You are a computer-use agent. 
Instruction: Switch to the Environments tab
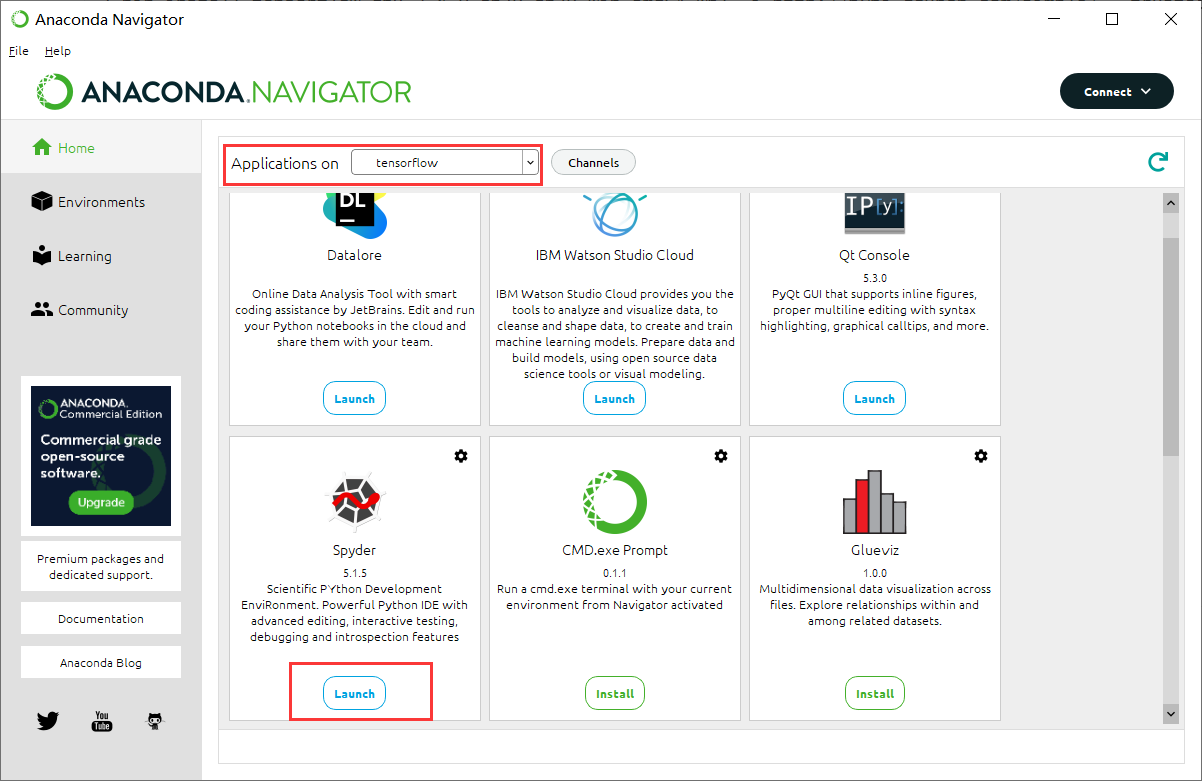[x=101, y=202]
